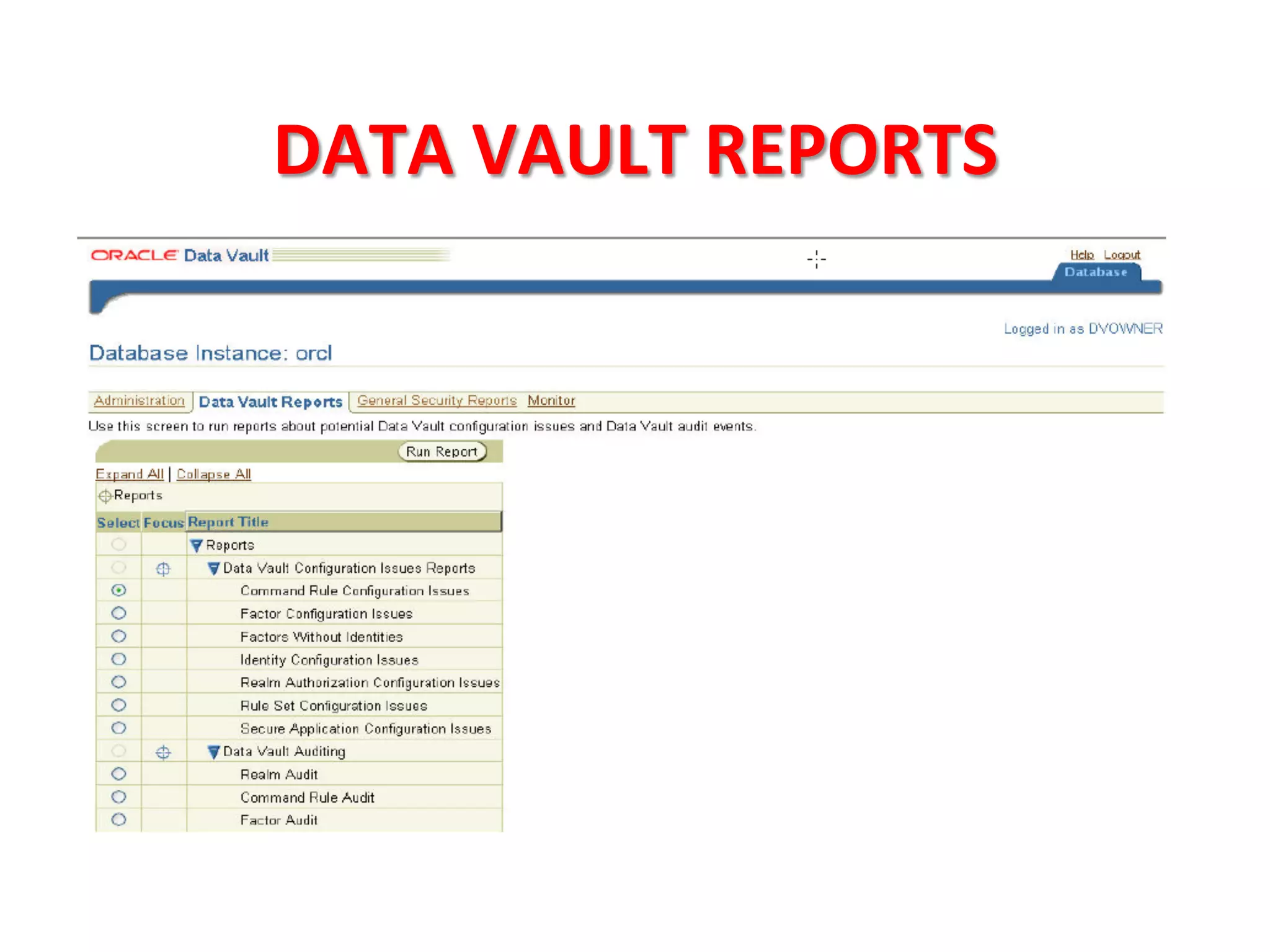Click 'Data Vault Auditing' node label

284,751
